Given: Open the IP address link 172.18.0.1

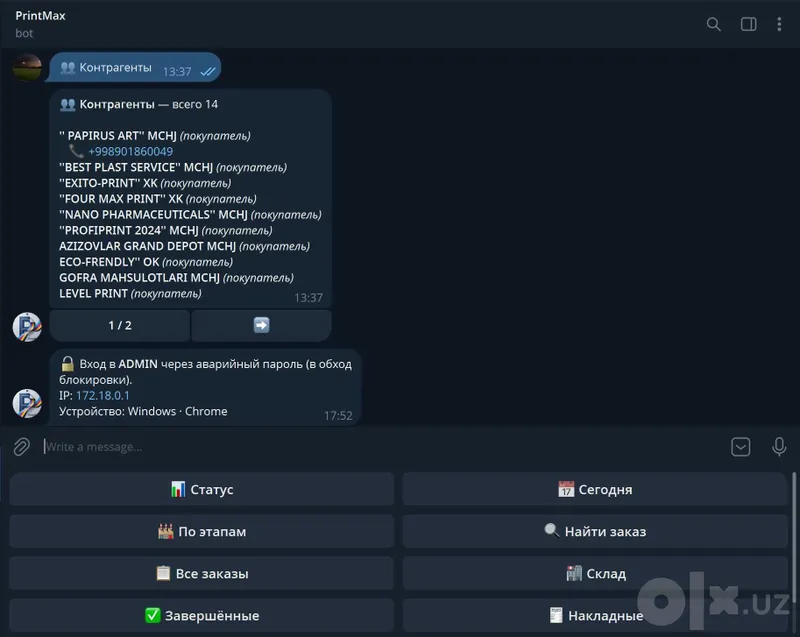Looking at the screenshot, I should tap(103, 395).
